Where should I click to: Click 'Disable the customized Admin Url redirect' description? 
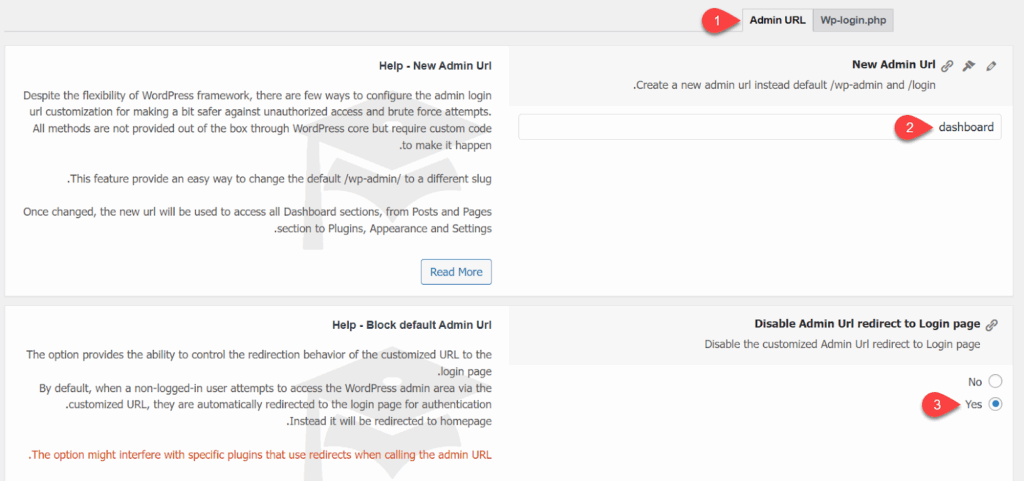point(840,344)
